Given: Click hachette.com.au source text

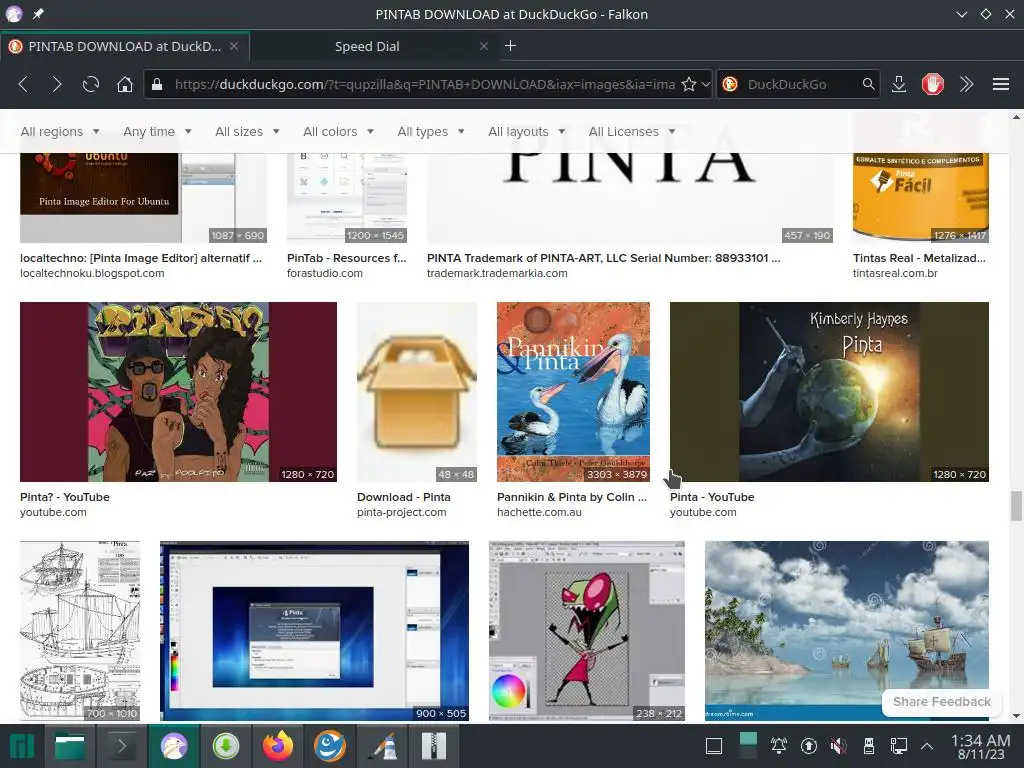Looking at the screenshot, I should (539, 513).
